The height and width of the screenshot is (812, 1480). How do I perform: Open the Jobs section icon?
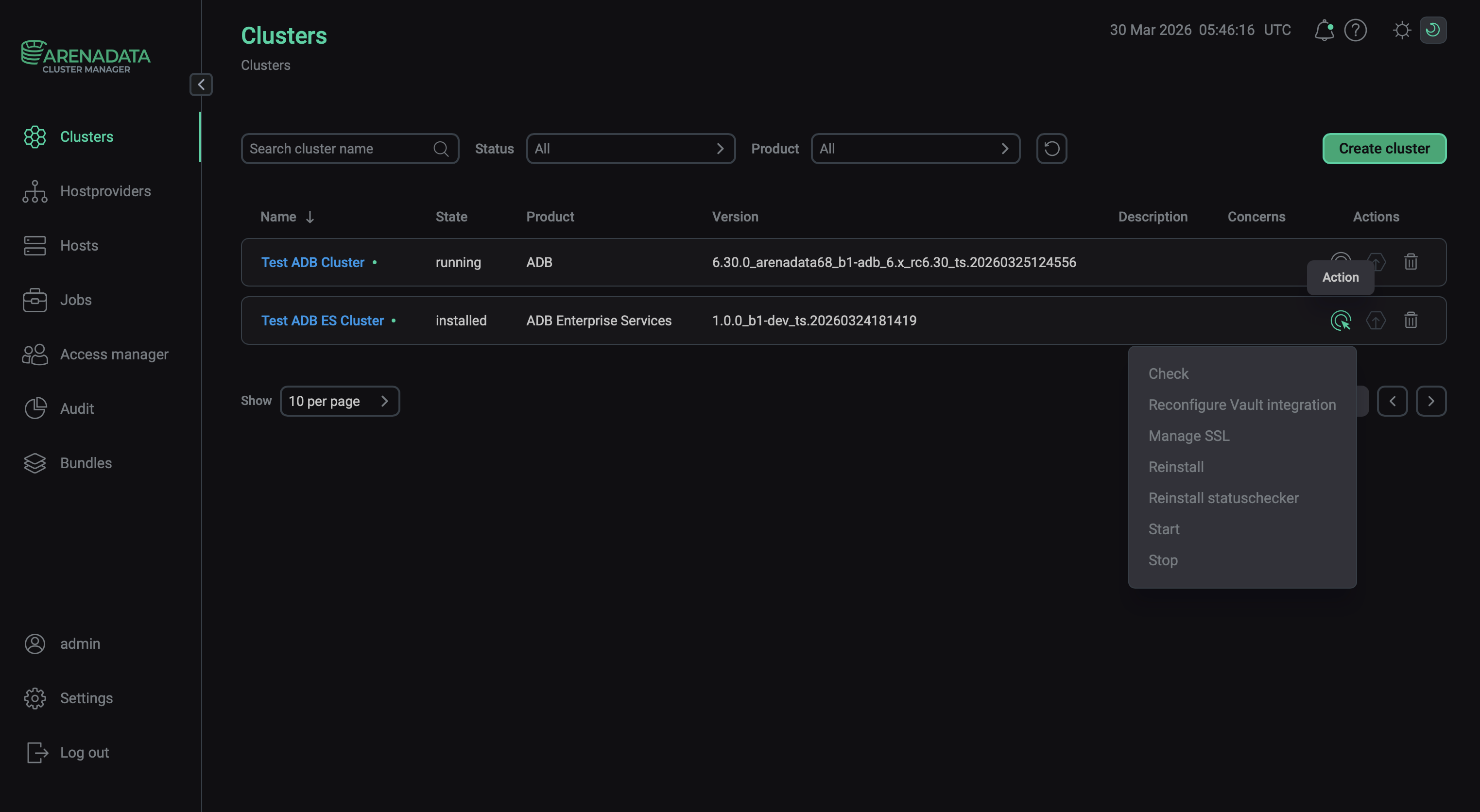click(34, 299)
